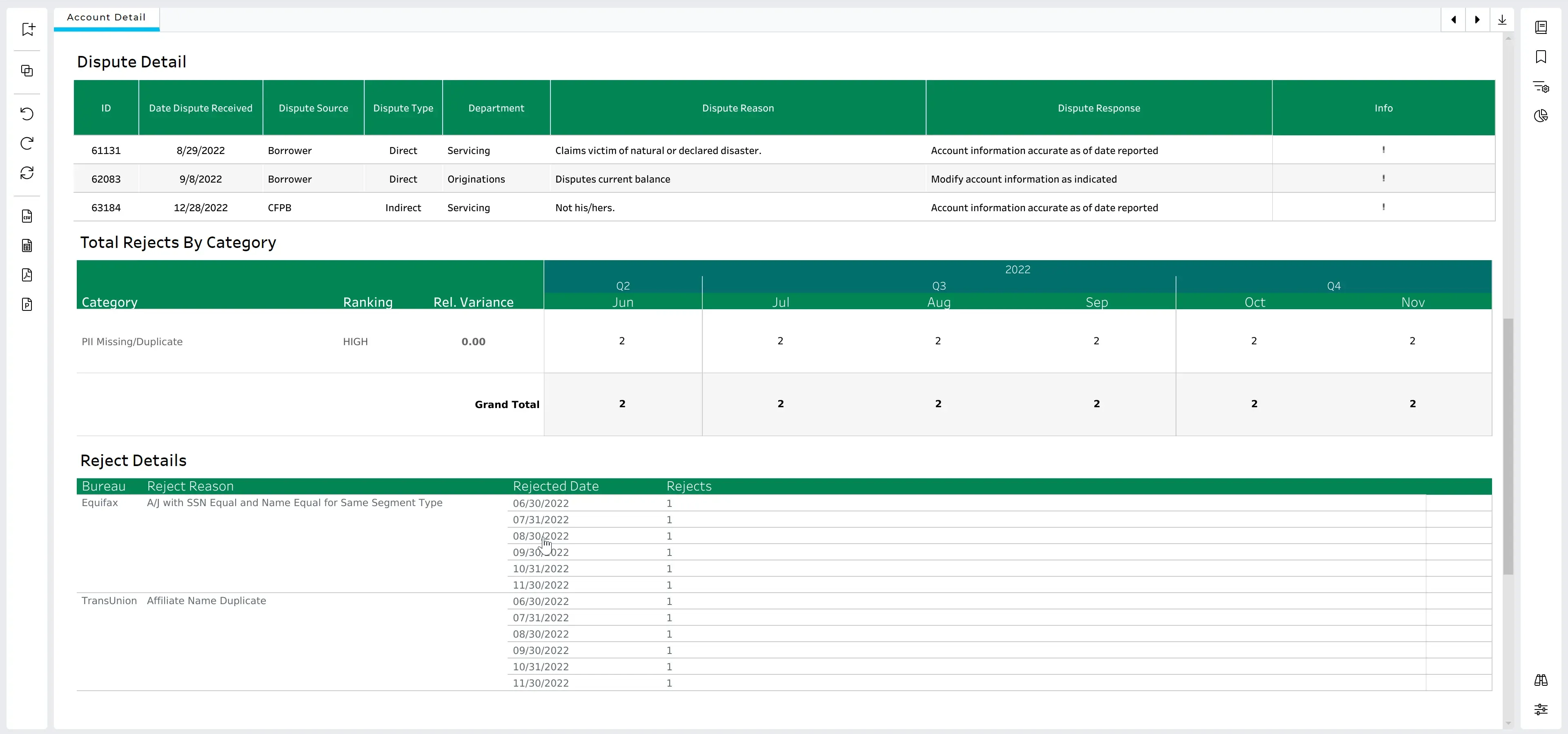Click the HIGH ranking value
Viewport: 1568px width, 734px height.
click(x=356, y=342)
